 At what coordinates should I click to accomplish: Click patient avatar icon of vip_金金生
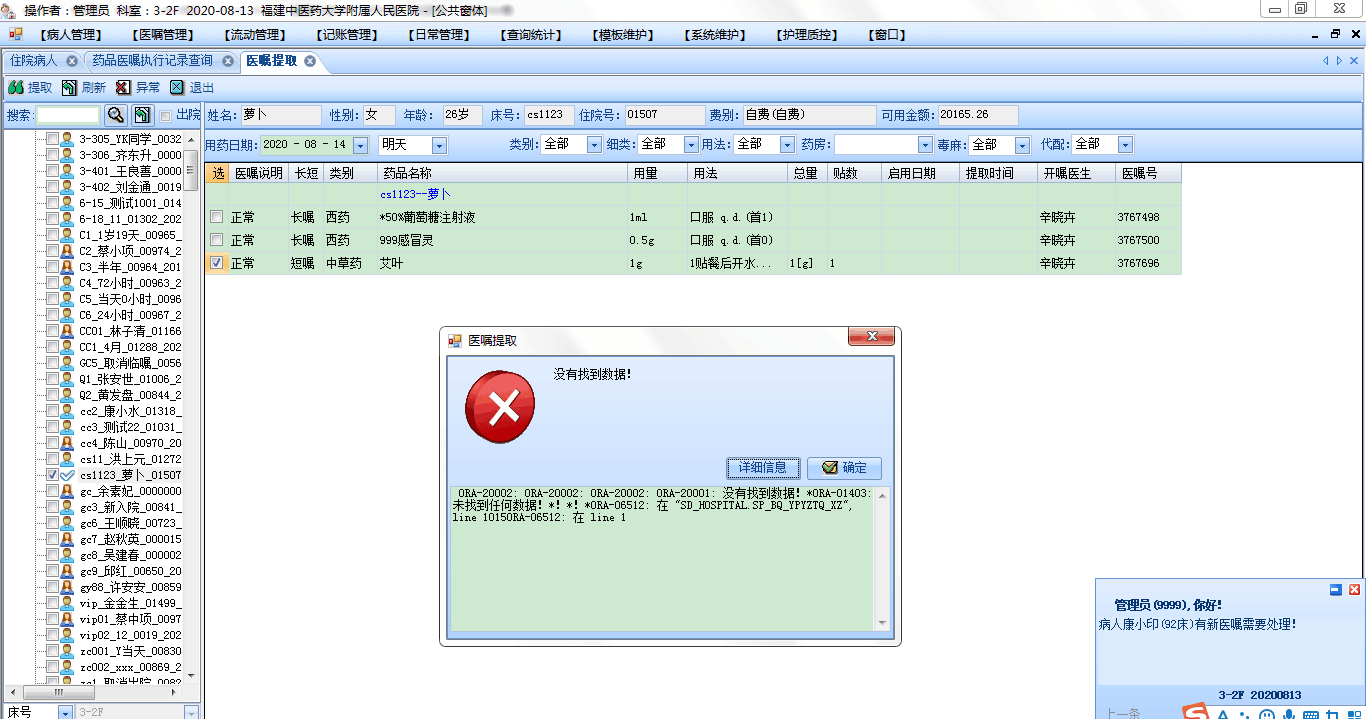67,603
